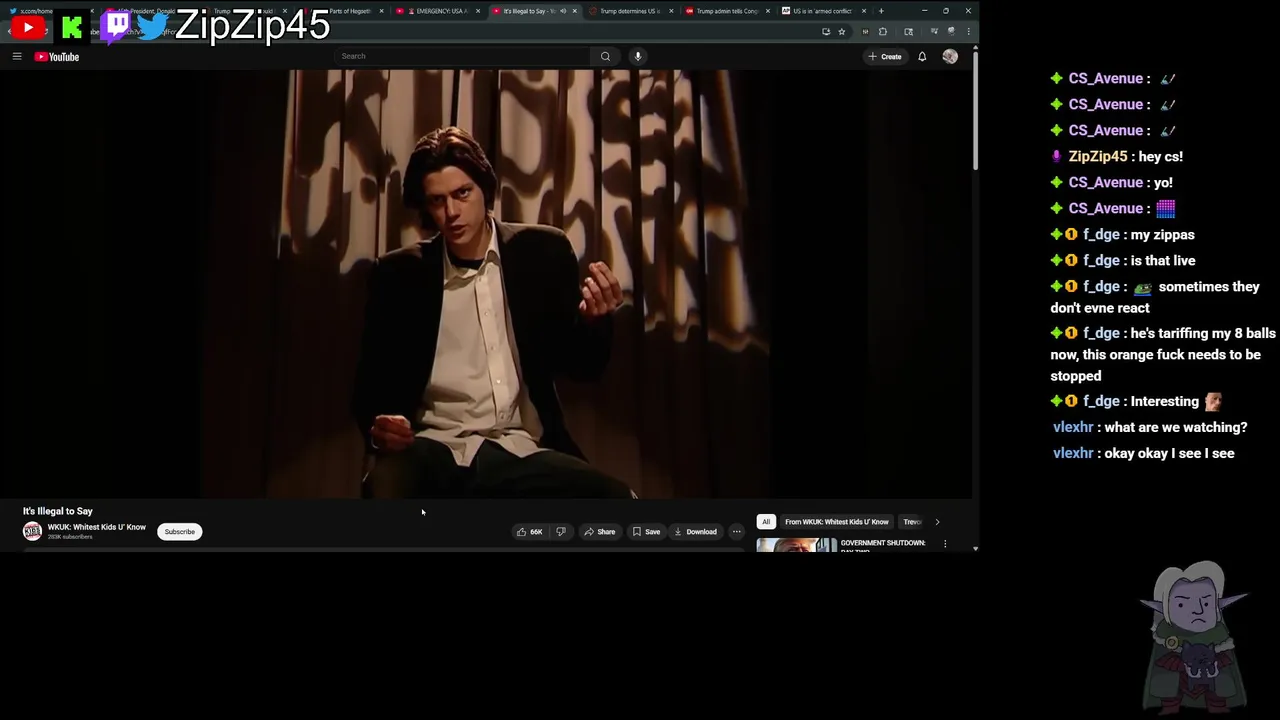Go to the YouTube home logo

coord(57,57)
